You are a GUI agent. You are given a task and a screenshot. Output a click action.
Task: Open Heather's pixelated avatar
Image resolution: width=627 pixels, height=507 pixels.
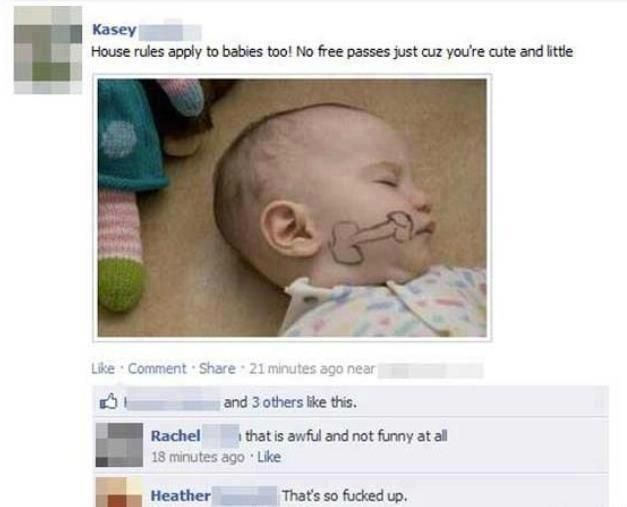tap(119, 492)
